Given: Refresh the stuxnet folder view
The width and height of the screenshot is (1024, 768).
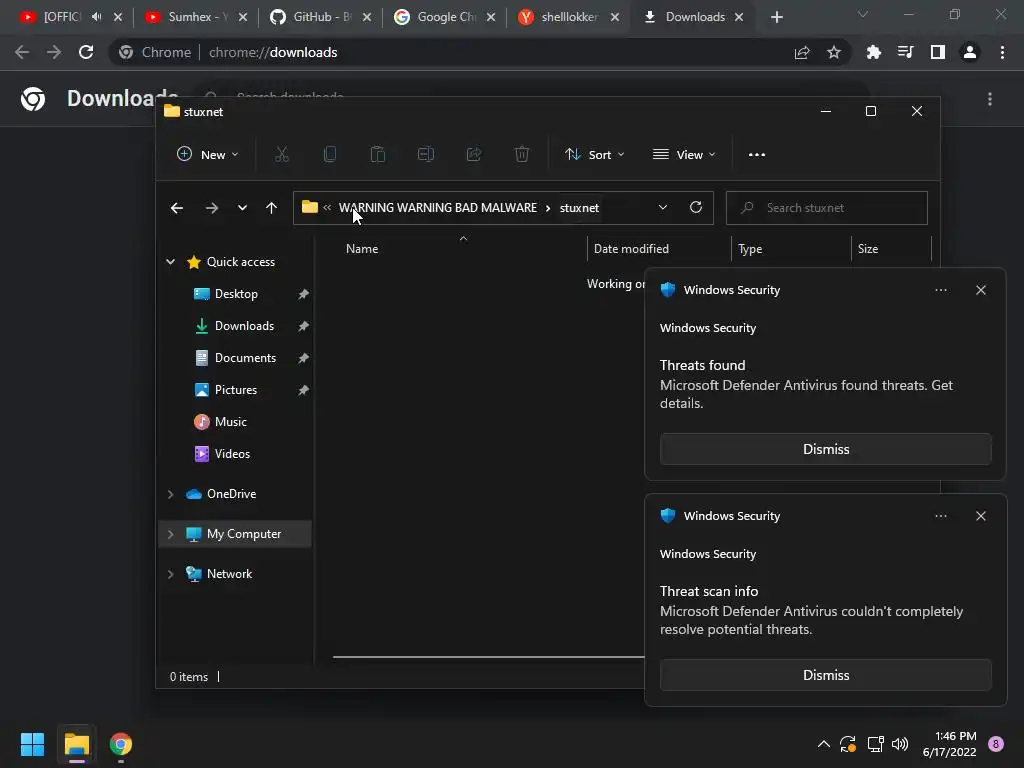Looking at the screenshot, I should 696,207.
